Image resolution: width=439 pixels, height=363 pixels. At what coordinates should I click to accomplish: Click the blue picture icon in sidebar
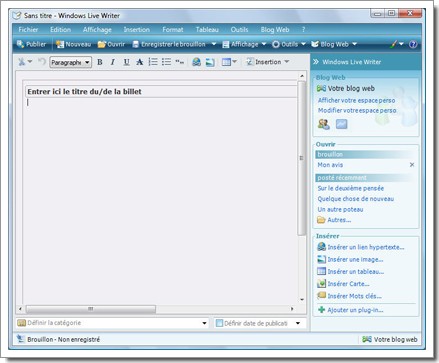[341, 124]
